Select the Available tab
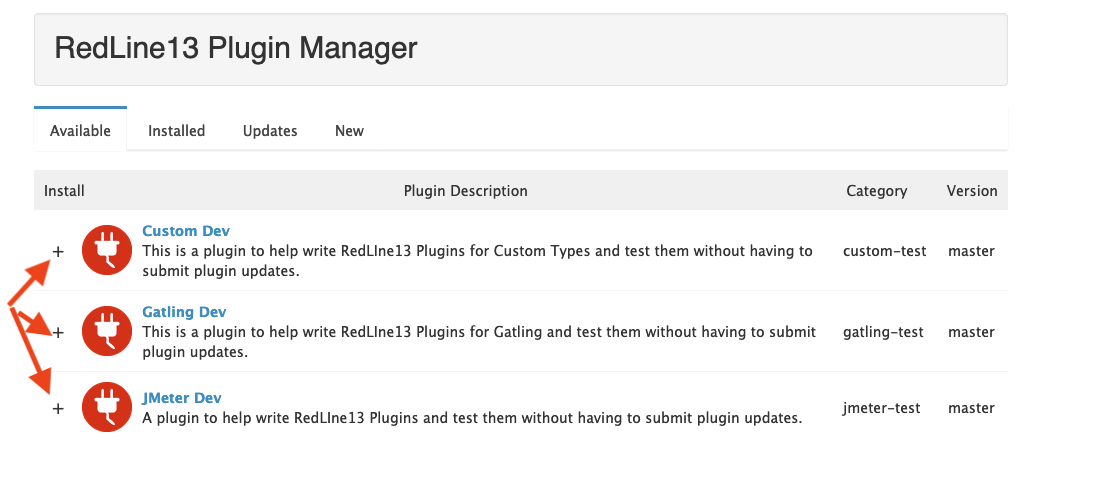This screenshot has width=1111, height=477. pos(80,130)
